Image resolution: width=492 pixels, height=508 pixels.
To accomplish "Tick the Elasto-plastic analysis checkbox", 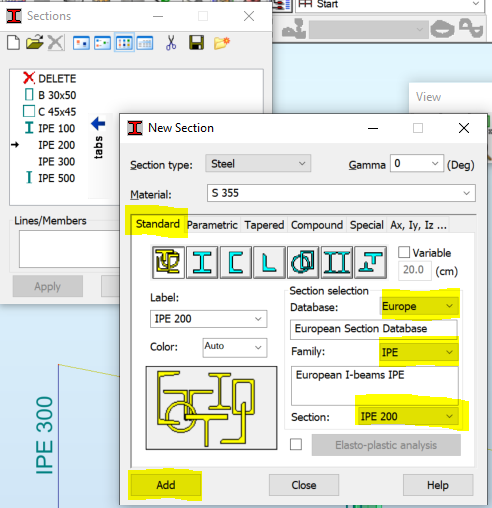I will pyautogui.click(x=296, y=444).
